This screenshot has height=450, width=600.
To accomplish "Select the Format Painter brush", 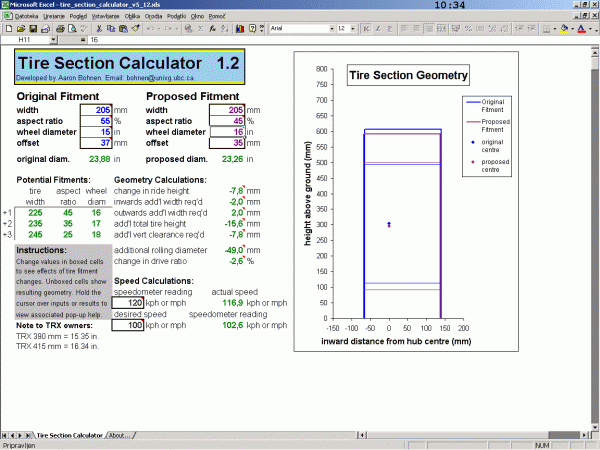I will (x=135, y=28).
